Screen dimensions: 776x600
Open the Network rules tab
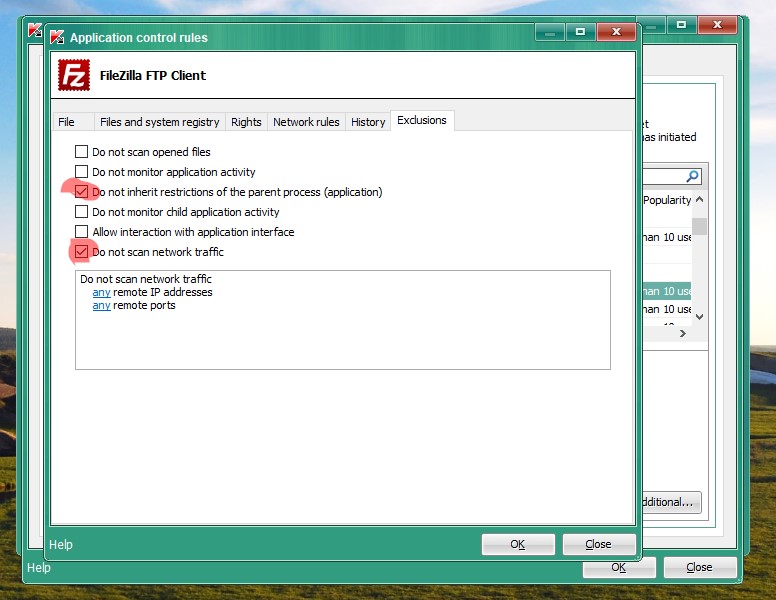click(x=306, y=122)
